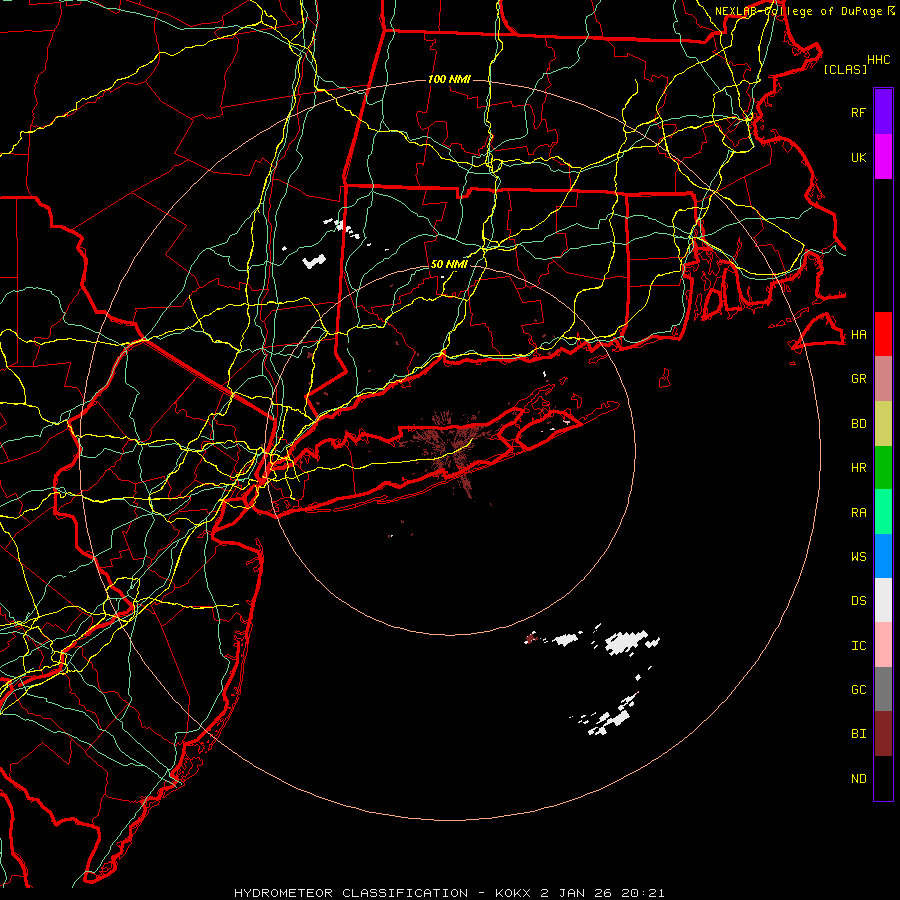Click the [CLAS] units label
This screenshot has height=900, width=900.
click(845, 69)
